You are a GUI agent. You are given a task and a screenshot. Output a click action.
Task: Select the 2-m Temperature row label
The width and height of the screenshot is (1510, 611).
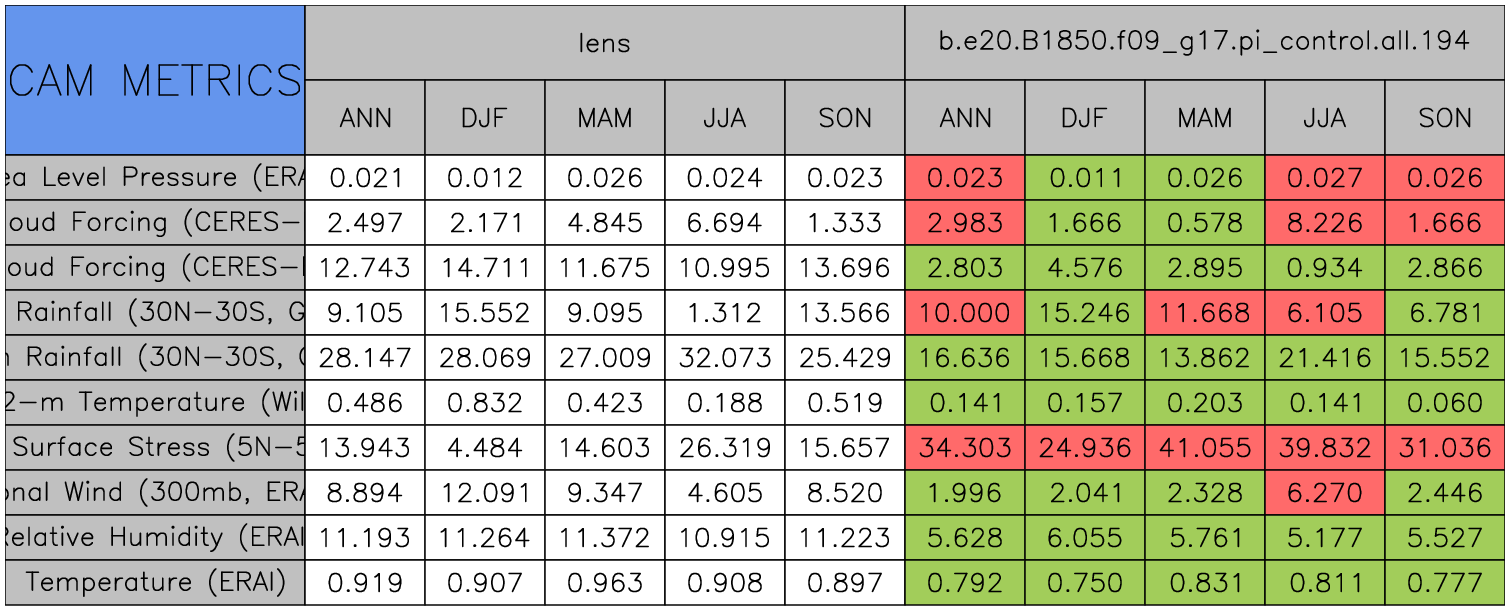155,403
